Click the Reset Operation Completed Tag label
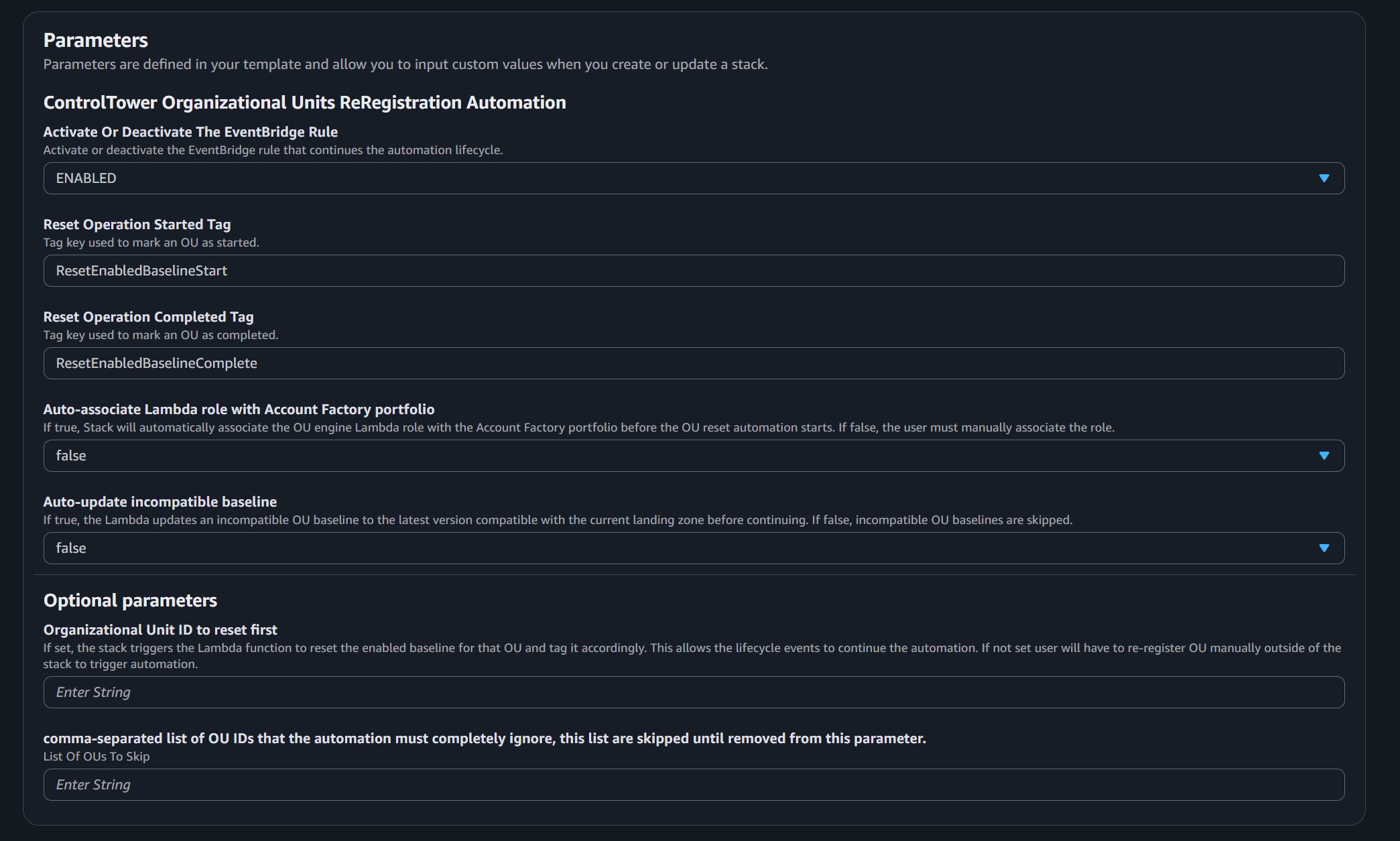Screen dimensions: 1400x841 pos(148,317)
